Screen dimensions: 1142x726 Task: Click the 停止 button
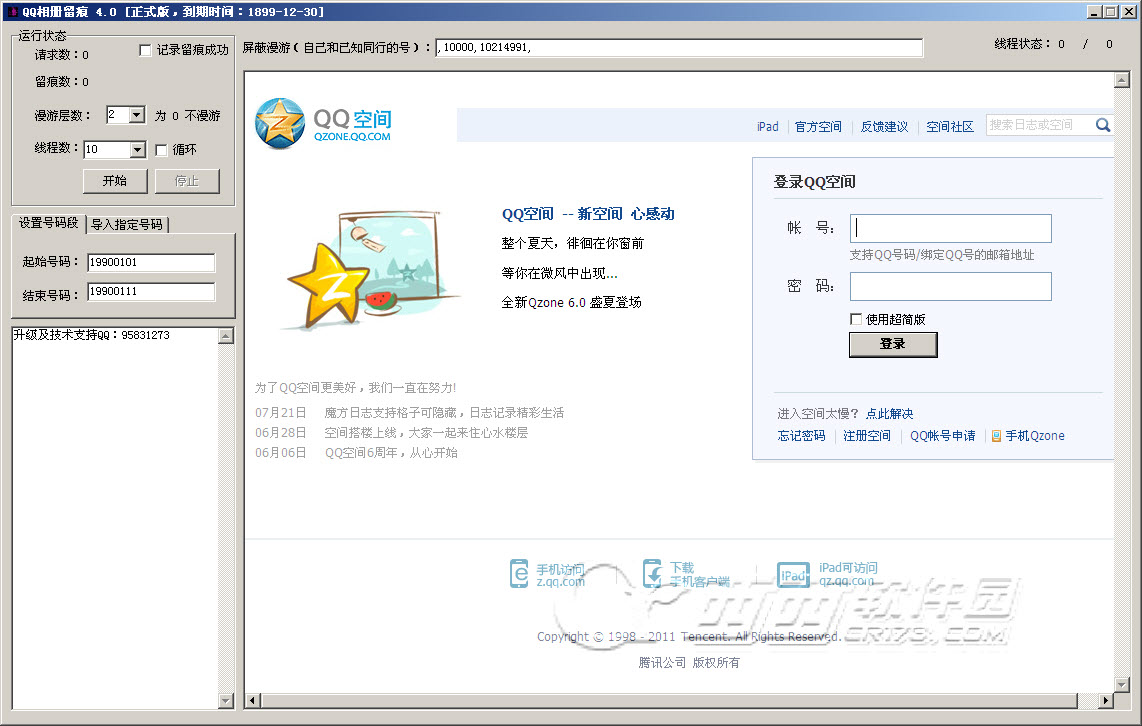tap(187, 181)
